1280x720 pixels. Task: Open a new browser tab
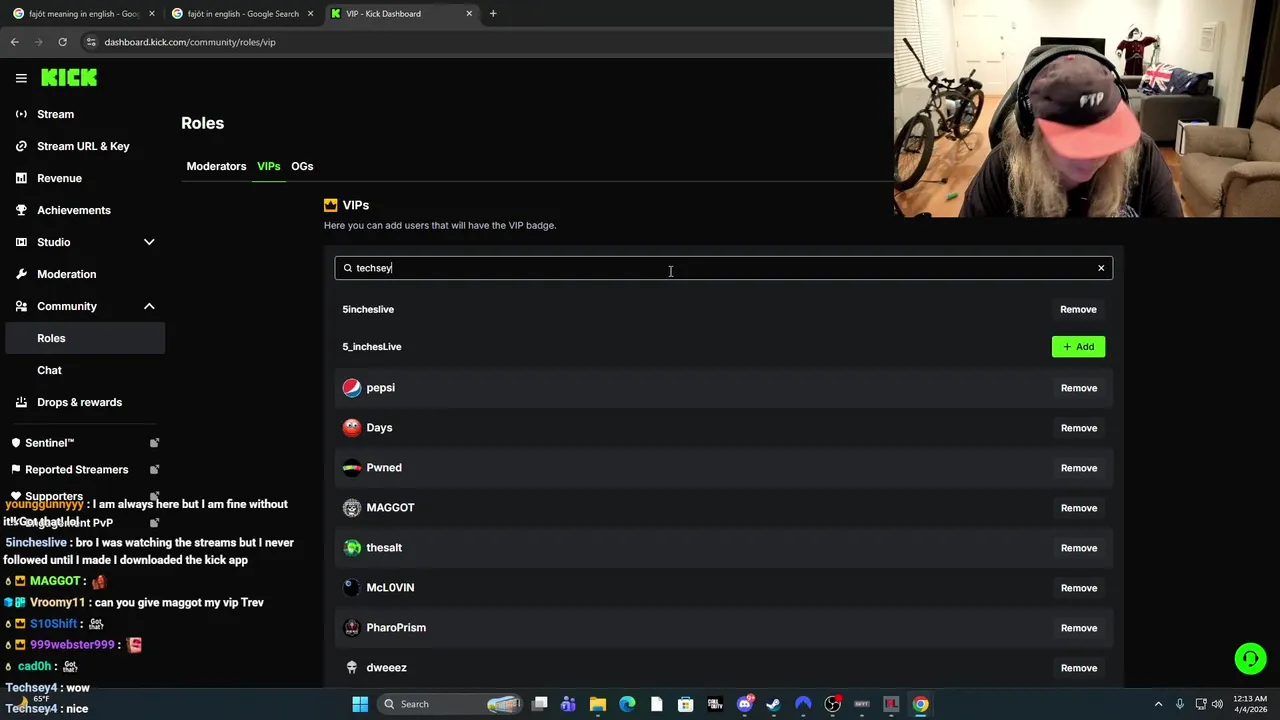pyautogui.click(x=493, y=14)
